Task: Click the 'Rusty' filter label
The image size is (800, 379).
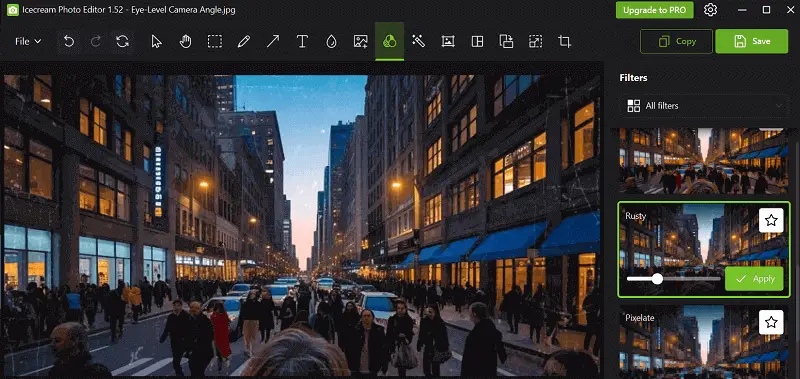Action: point(636,216)
